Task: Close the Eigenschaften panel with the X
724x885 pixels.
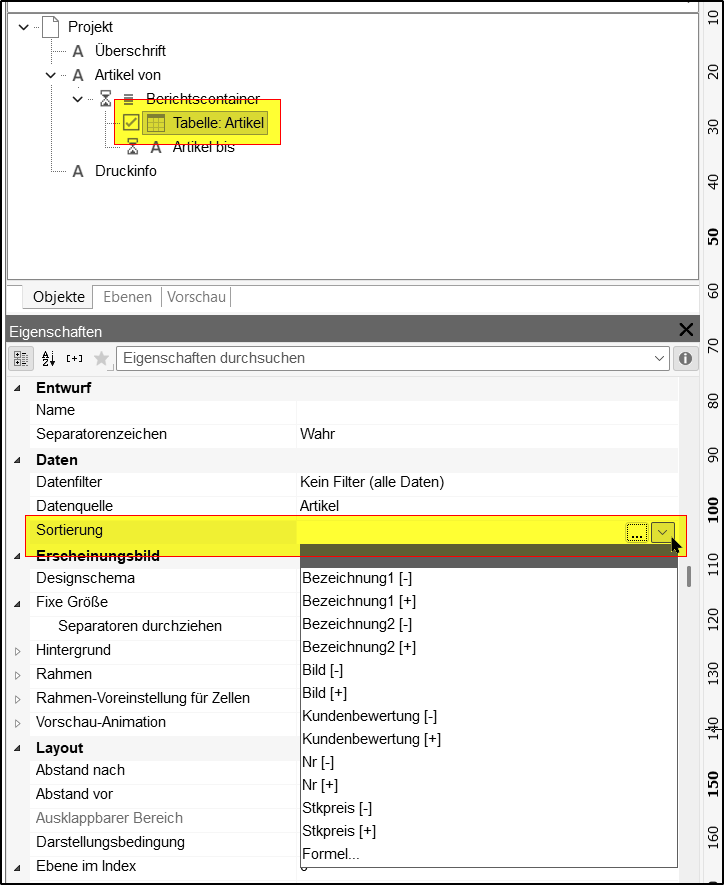Action: tap(686, 330)
